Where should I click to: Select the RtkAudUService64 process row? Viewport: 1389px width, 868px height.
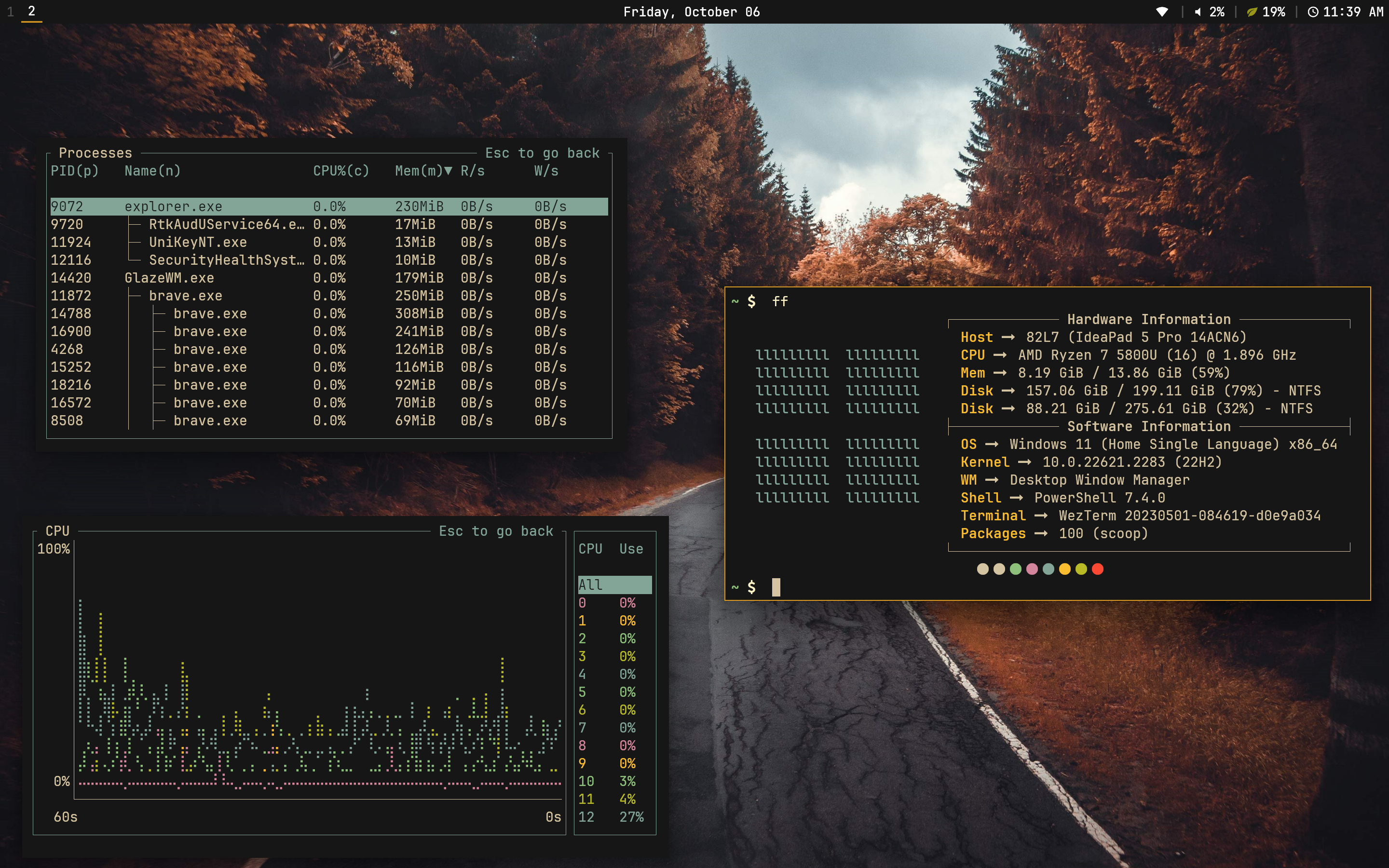(x=329, y=224)
